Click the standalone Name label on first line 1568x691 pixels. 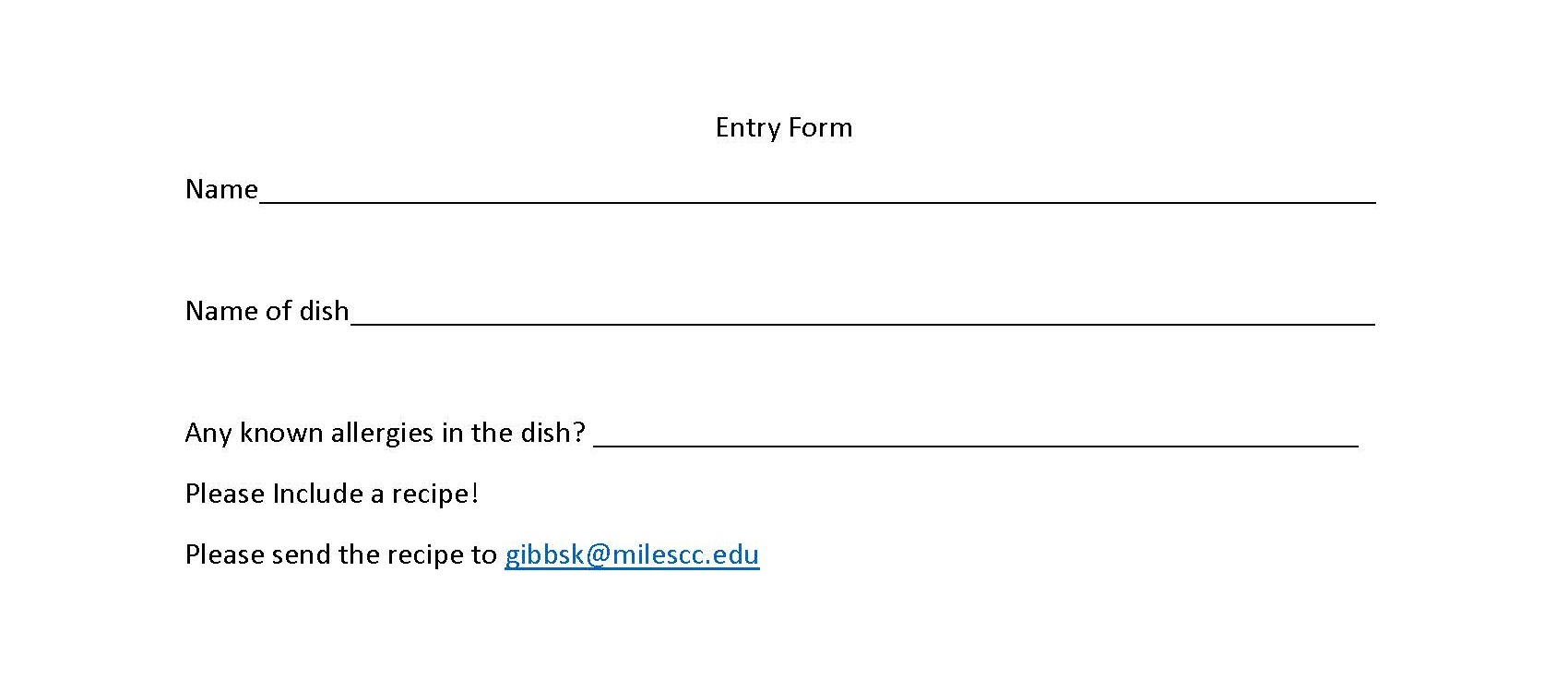point(221,189)
